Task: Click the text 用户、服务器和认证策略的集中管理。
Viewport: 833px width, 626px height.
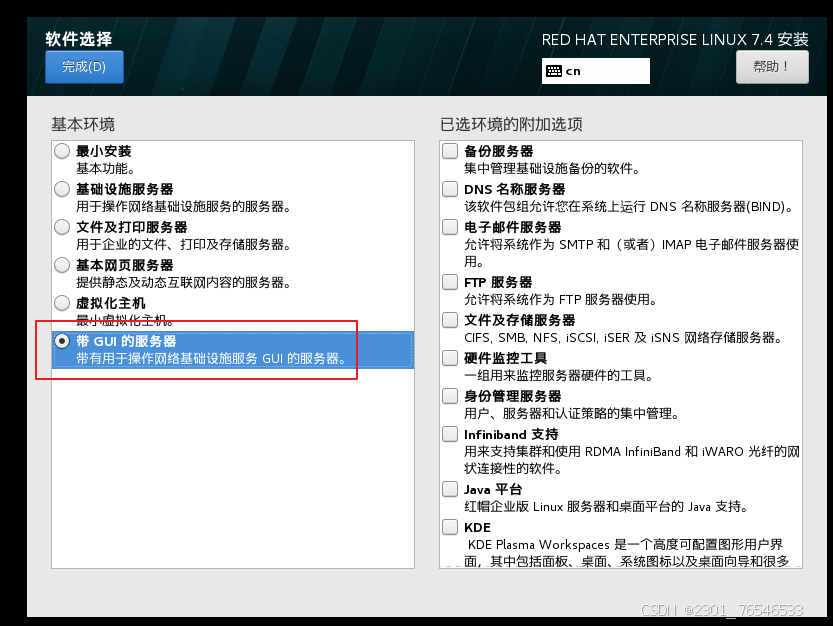Action: (x=572, y=413)
